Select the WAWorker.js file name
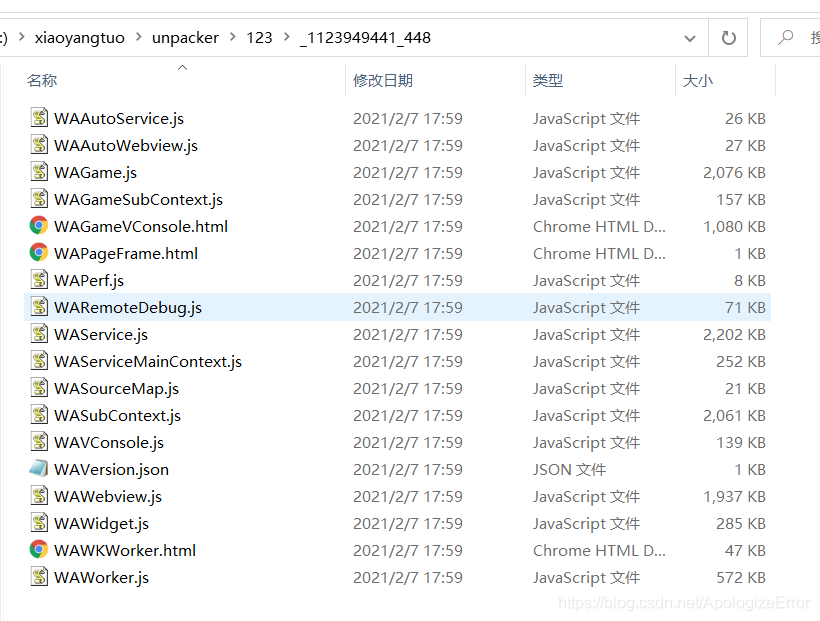Image resolution: width=820 pixels, height=621 pixels. pos(101,578)
